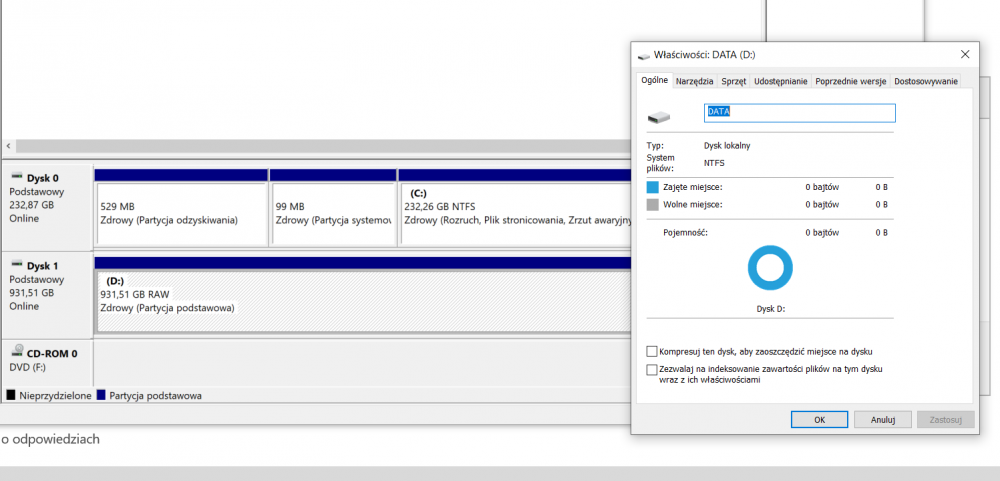
Task: Open the Sprzęt tab
Action: (733, 81)
